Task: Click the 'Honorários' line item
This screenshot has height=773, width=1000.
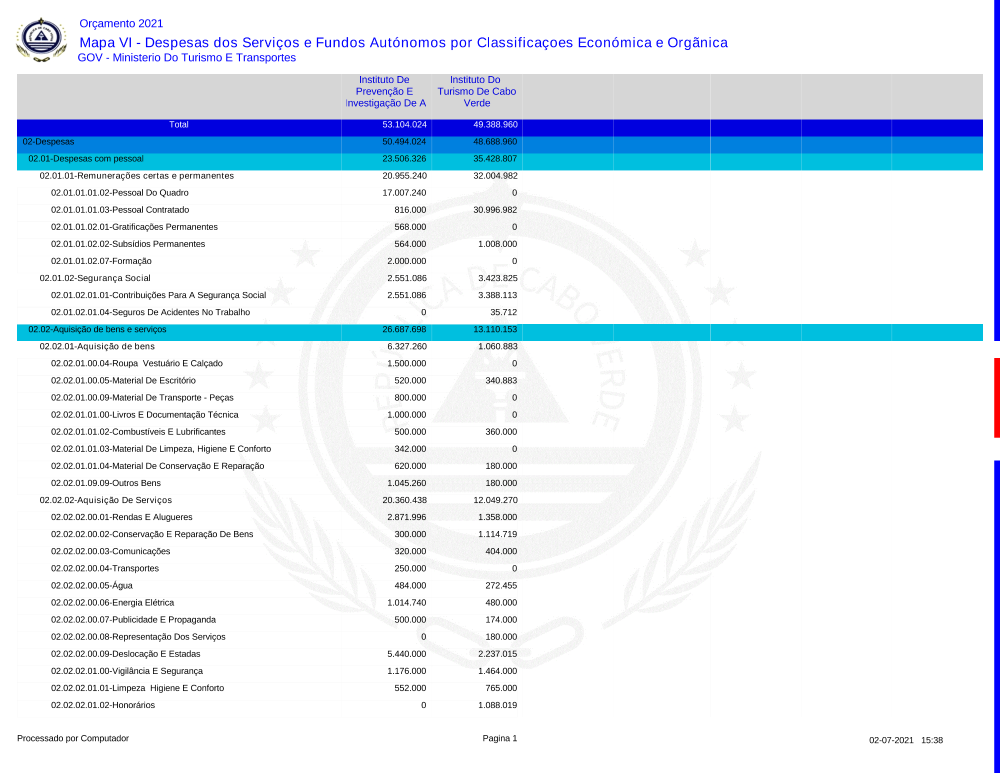Action: tap(103, 705)
